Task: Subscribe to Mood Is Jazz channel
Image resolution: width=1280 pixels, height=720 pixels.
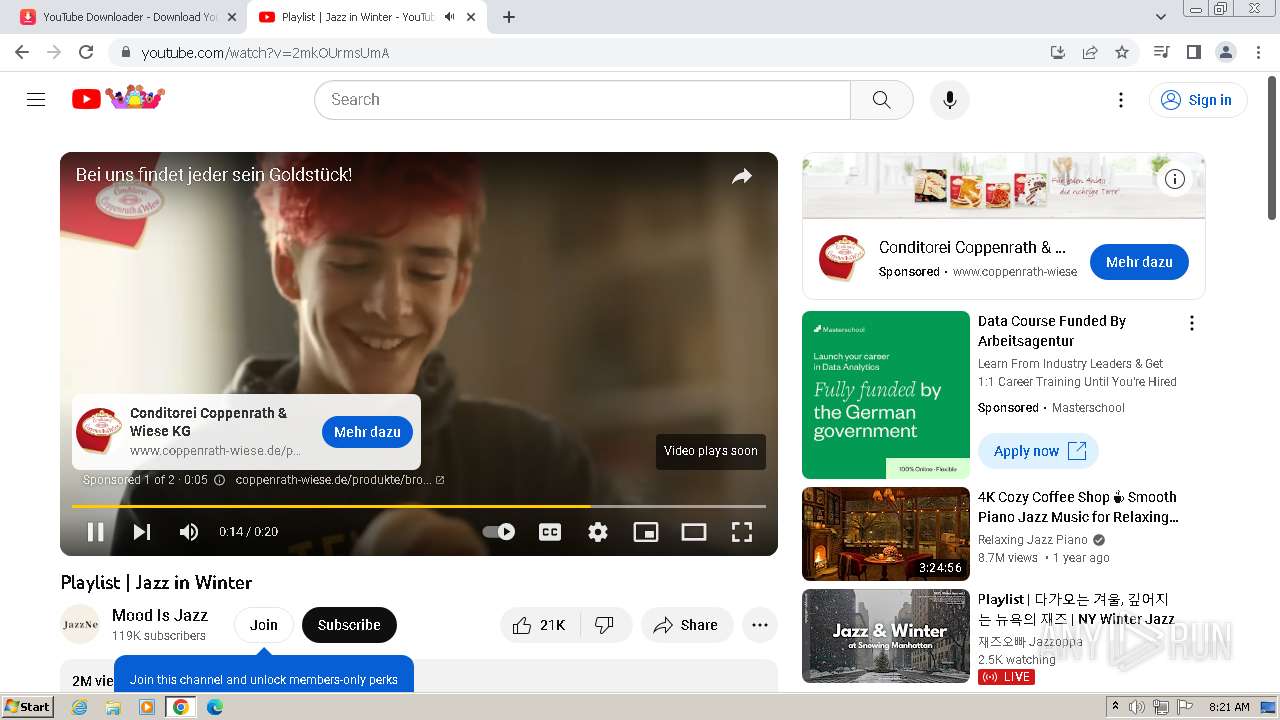Action: (349, 625)
